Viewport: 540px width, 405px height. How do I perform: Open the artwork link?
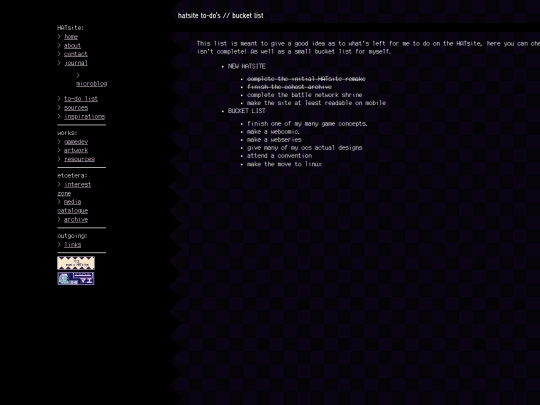click(76, 150)
